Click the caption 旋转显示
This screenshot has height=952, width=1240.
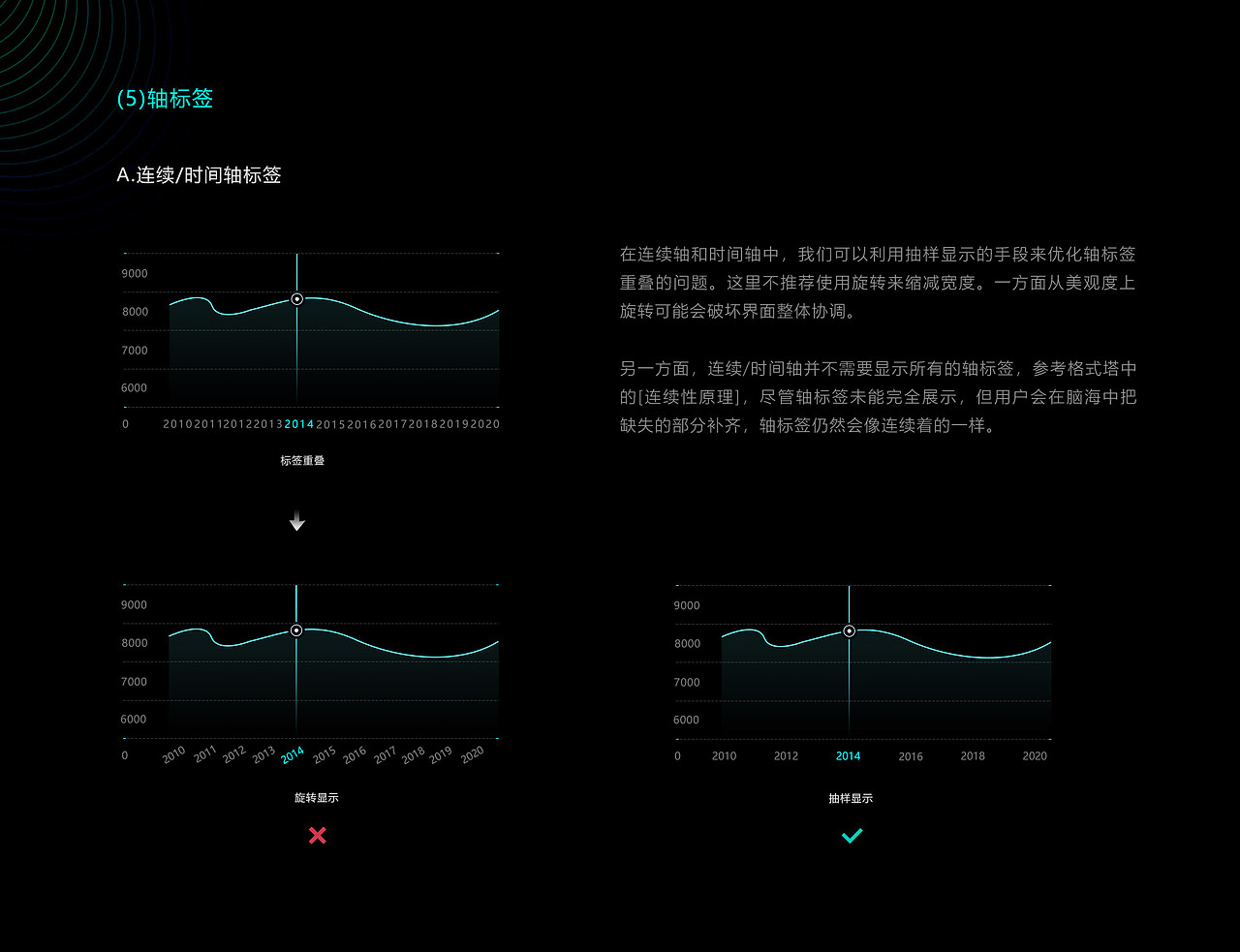(x=317, y=798)
